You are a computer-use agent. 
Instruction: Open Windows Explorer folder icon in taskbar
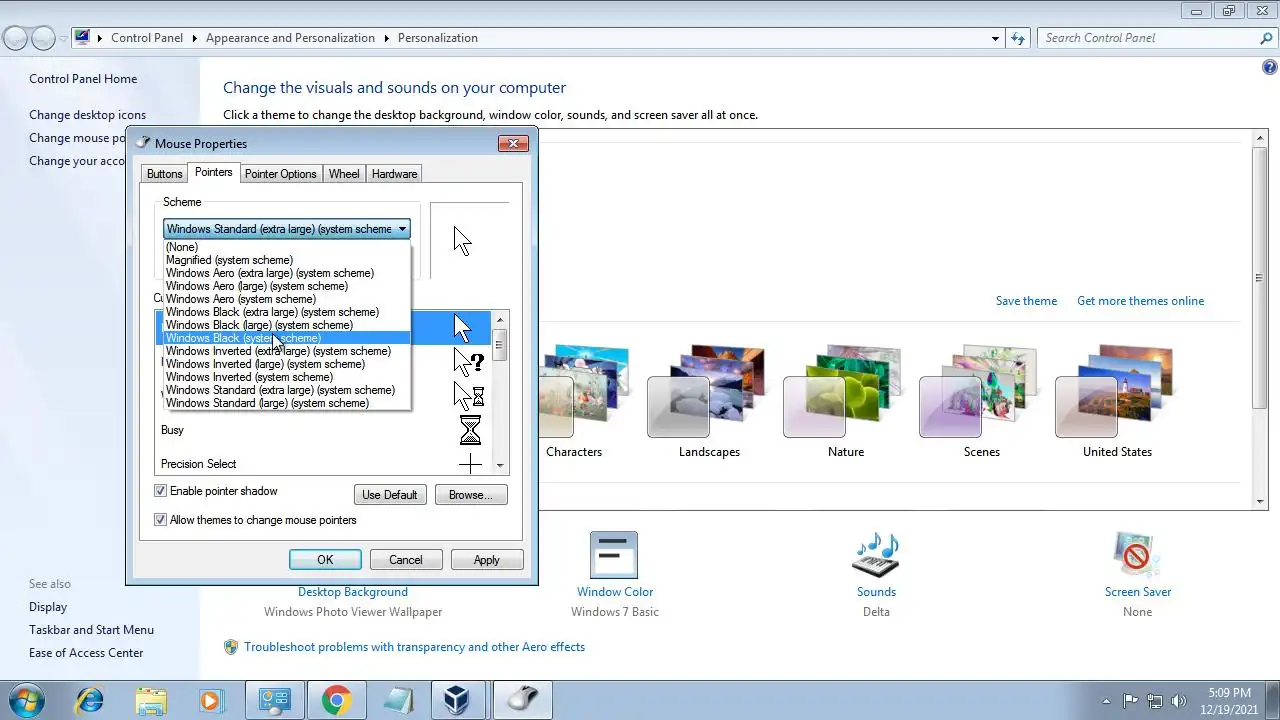pyautogui.click(x=151, y=700)
